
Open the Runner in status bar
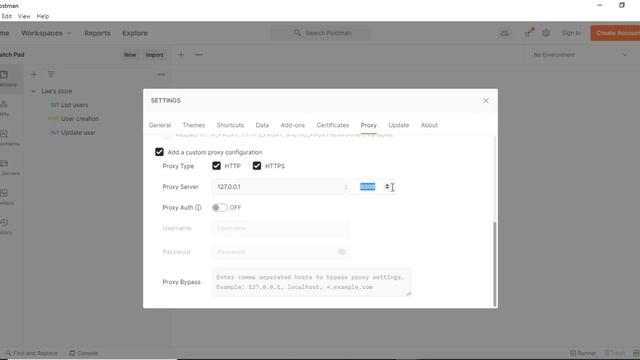(583, 353)
